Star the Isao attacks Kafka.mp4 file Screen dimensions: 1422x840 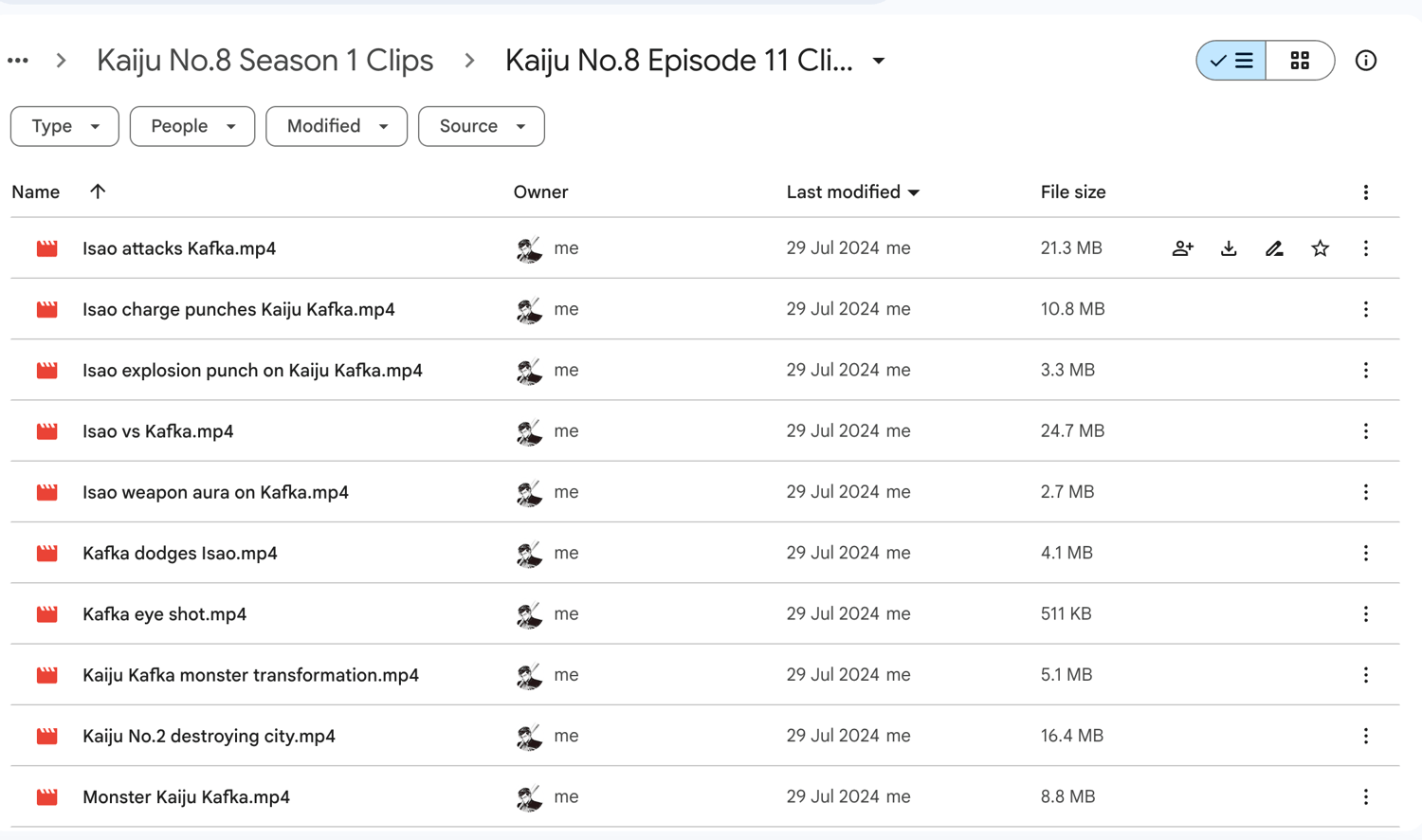[x=1320, y=248]
